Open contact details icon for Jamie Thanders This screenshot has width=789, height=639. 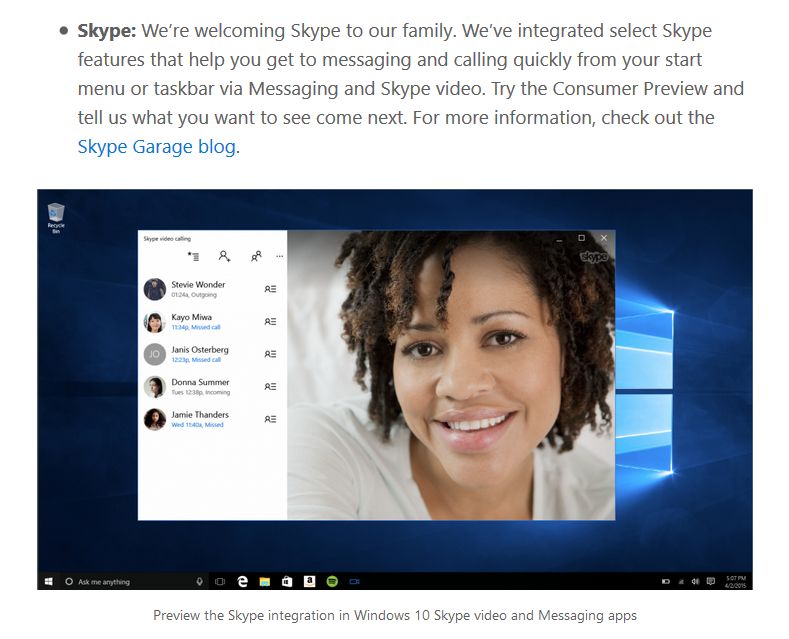coord(270,419)
